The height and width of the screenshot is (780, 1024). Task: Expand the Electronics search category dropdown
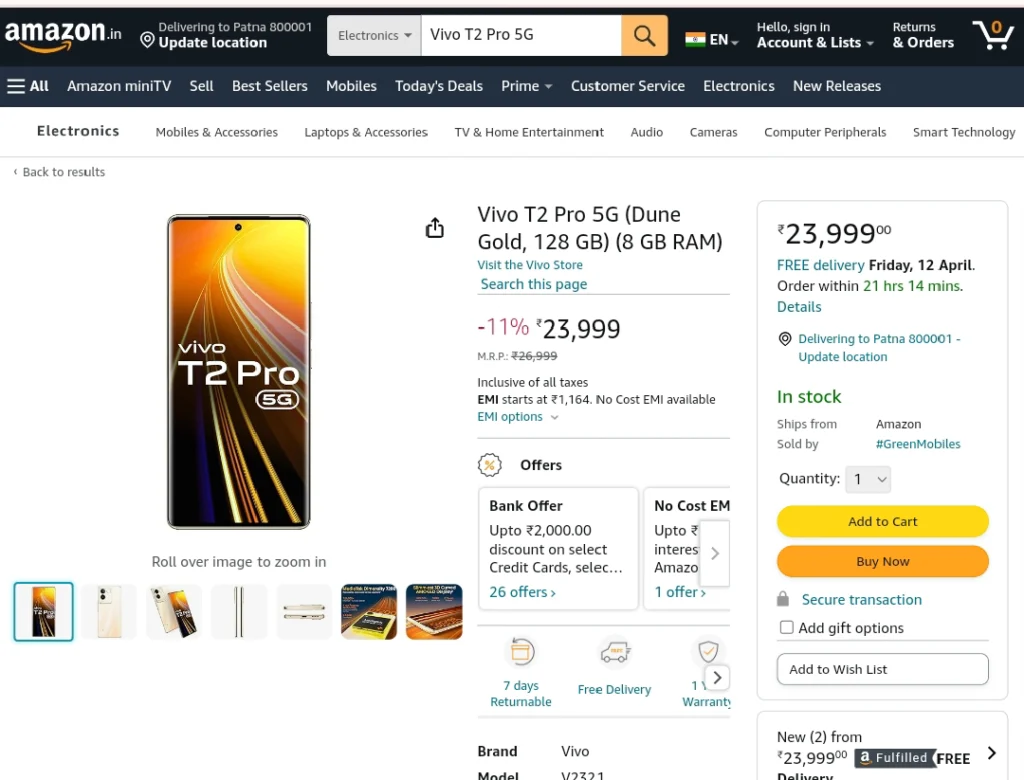pos(374,35)
